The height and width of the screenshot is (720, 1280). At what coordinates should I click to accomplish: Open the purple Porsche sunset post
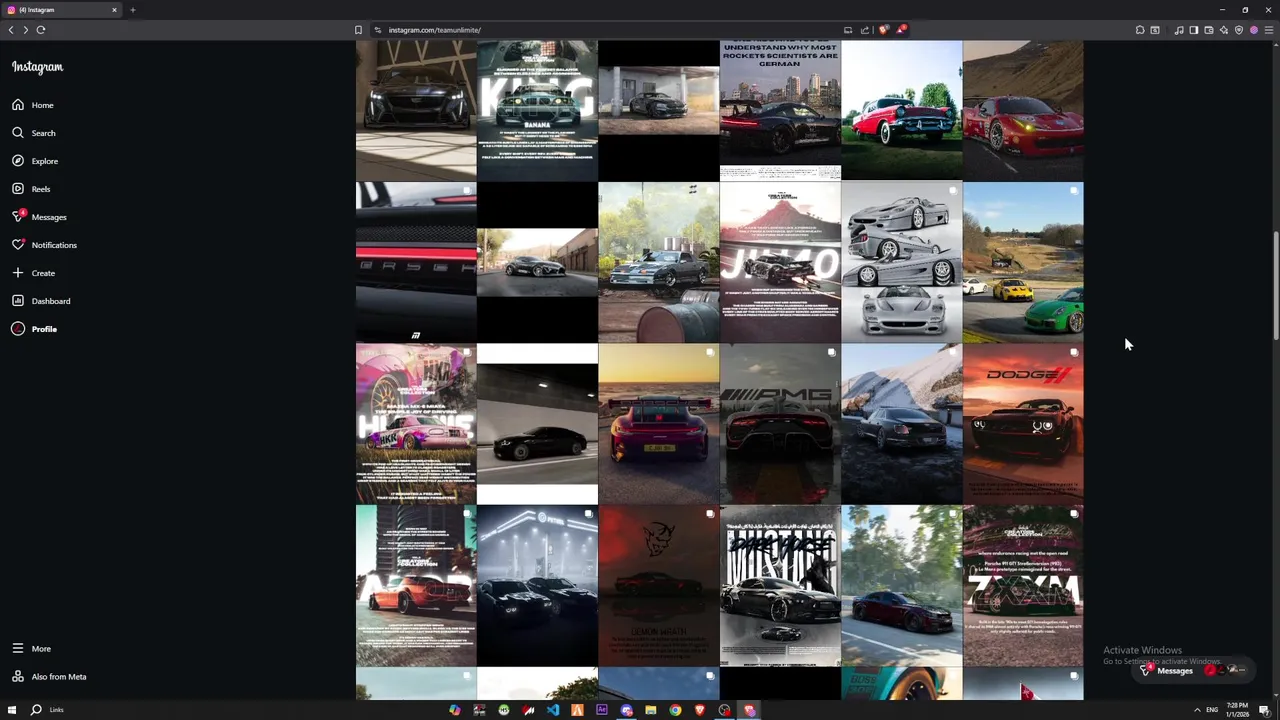pos(658,424)
